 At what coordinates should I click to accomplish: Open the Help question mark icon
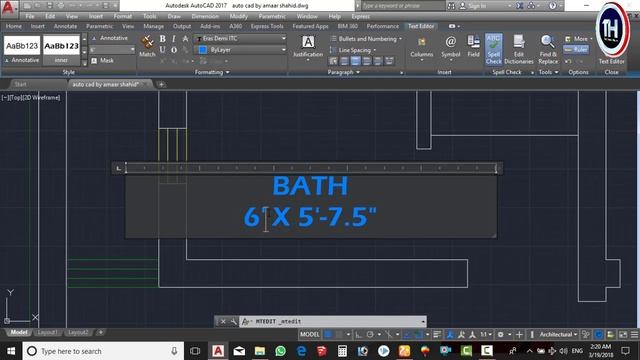coord(552,6)
